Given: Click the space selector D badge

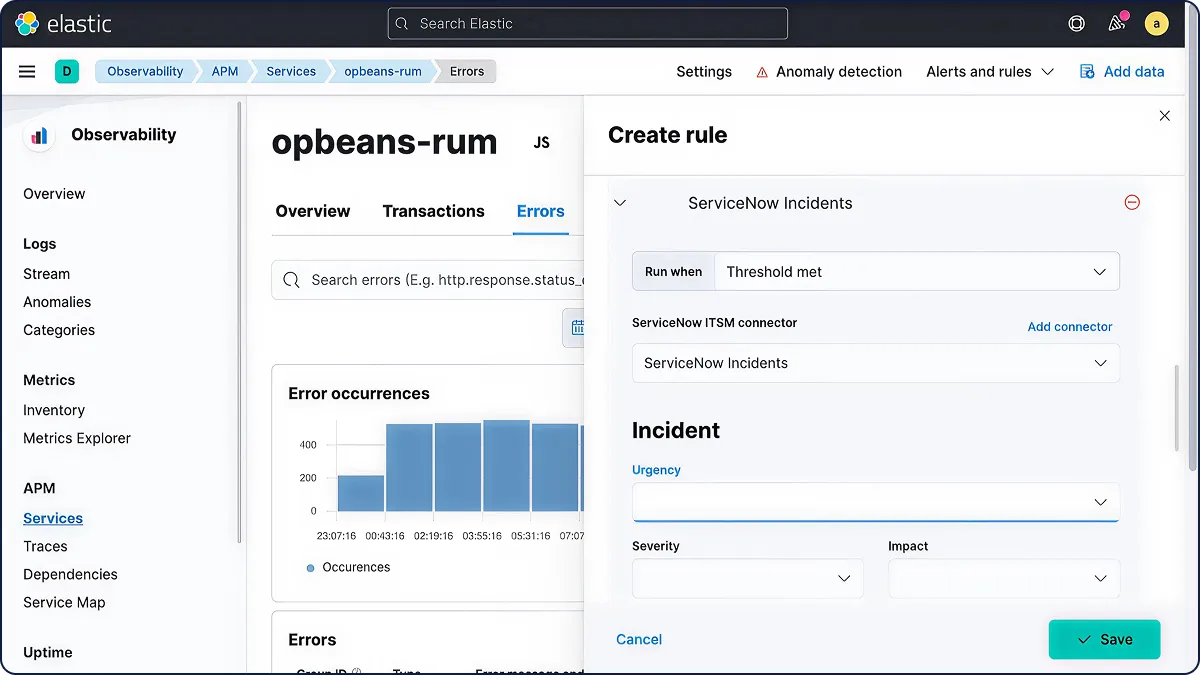Looking at the screenshot, I should click(x=67, y=72).
